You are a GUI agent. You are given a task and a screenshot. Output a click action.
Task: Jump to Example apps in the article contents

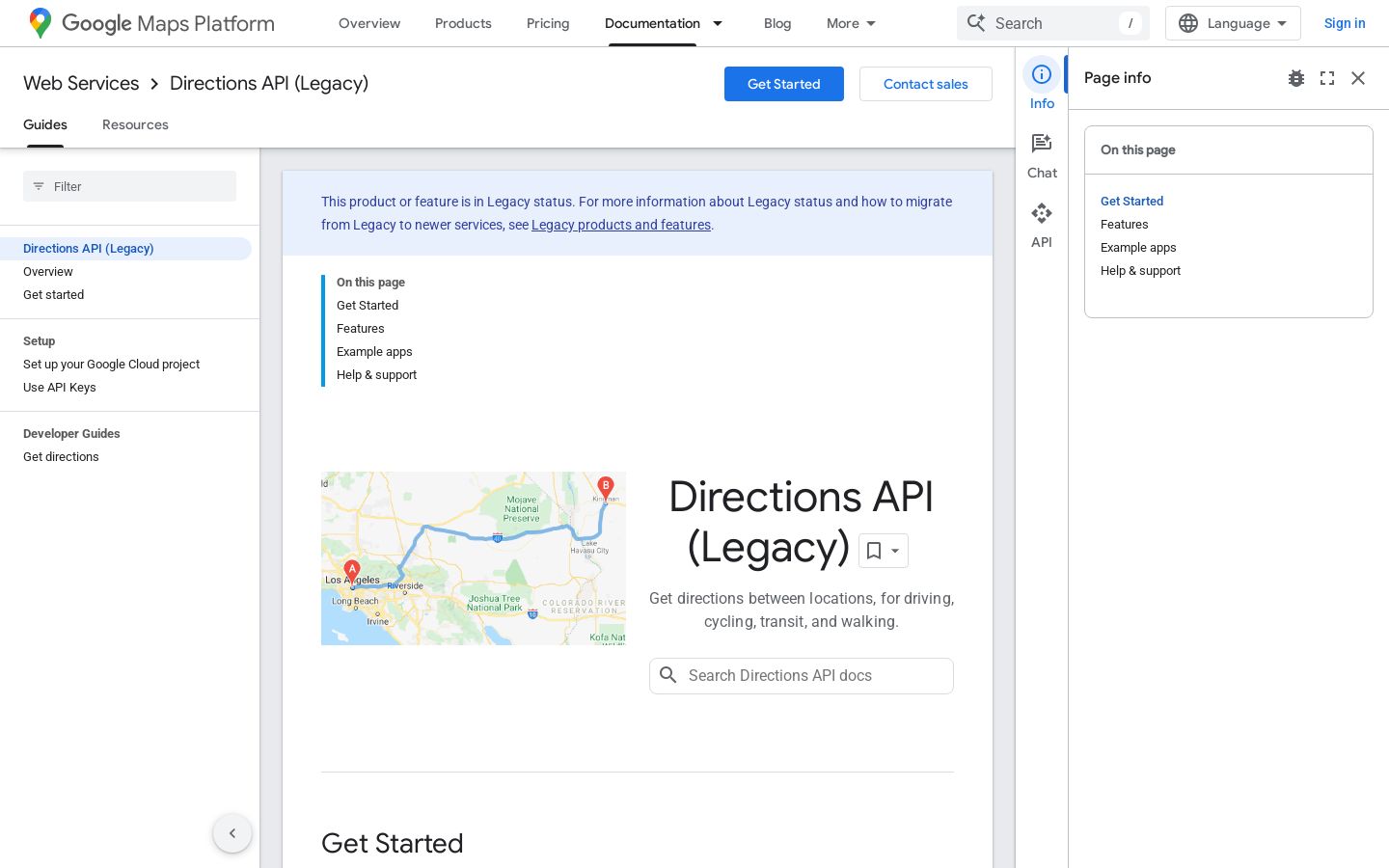click(x=374, y=352)
